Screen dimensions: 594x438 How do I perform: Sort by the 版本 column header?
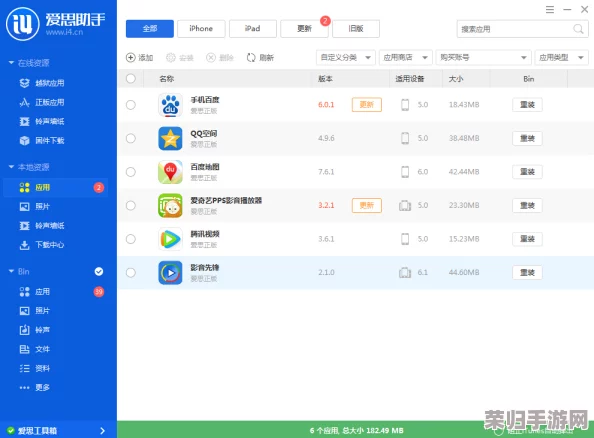click(x=325, y=79)
